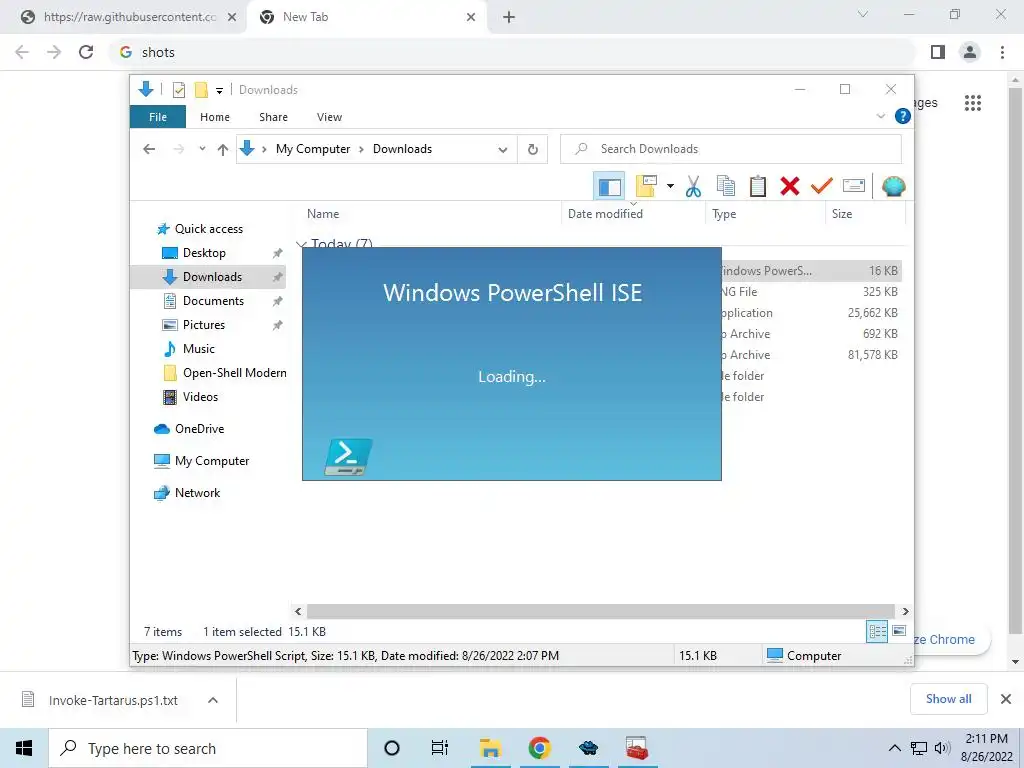Open File Explorer from the taskbar
The width and height of the screenshot is (1024, 768).
click(x=490, y=748)
